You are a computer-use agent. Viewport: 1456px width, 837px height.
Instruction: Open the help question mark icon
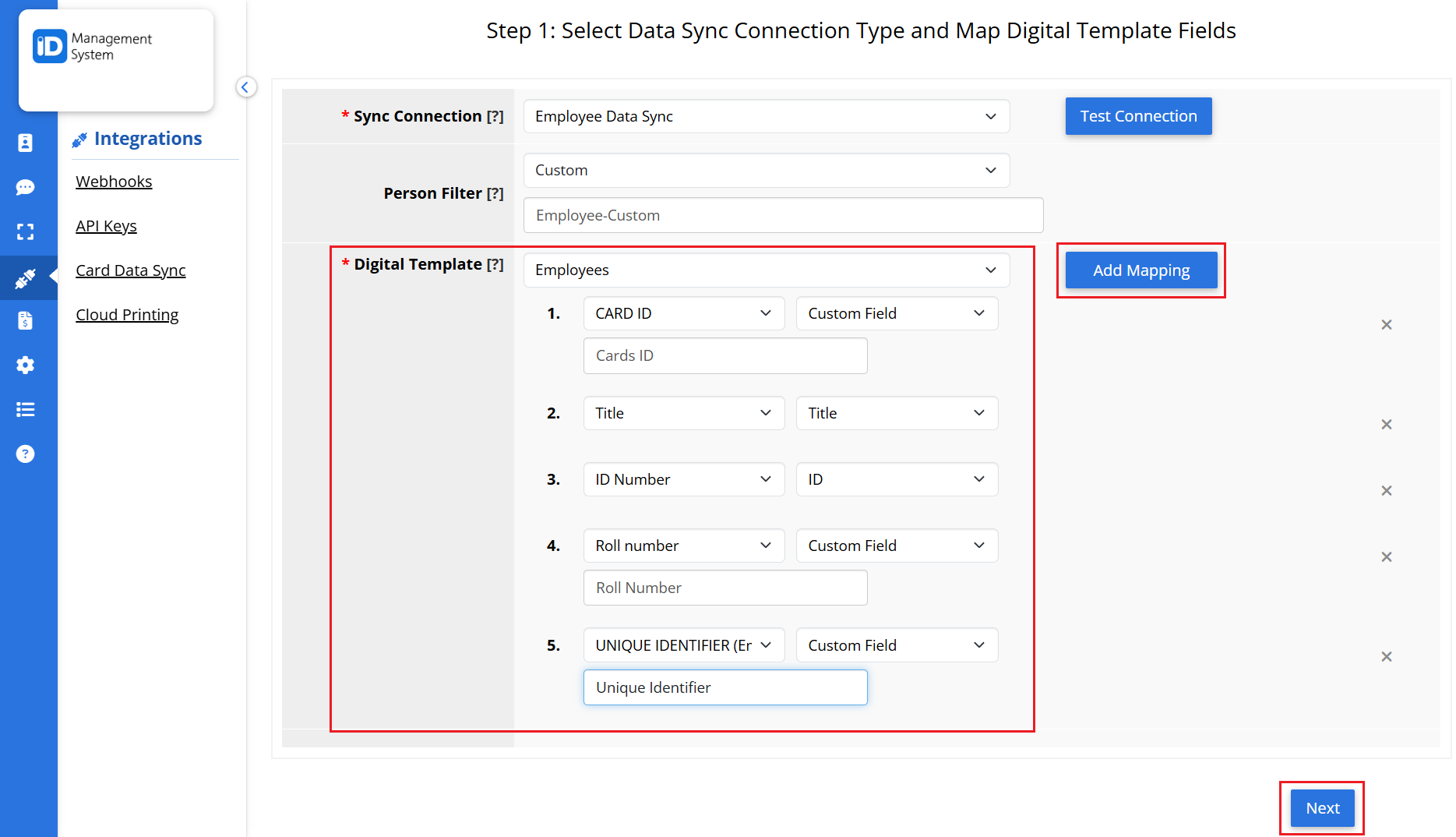coord(25,454)
